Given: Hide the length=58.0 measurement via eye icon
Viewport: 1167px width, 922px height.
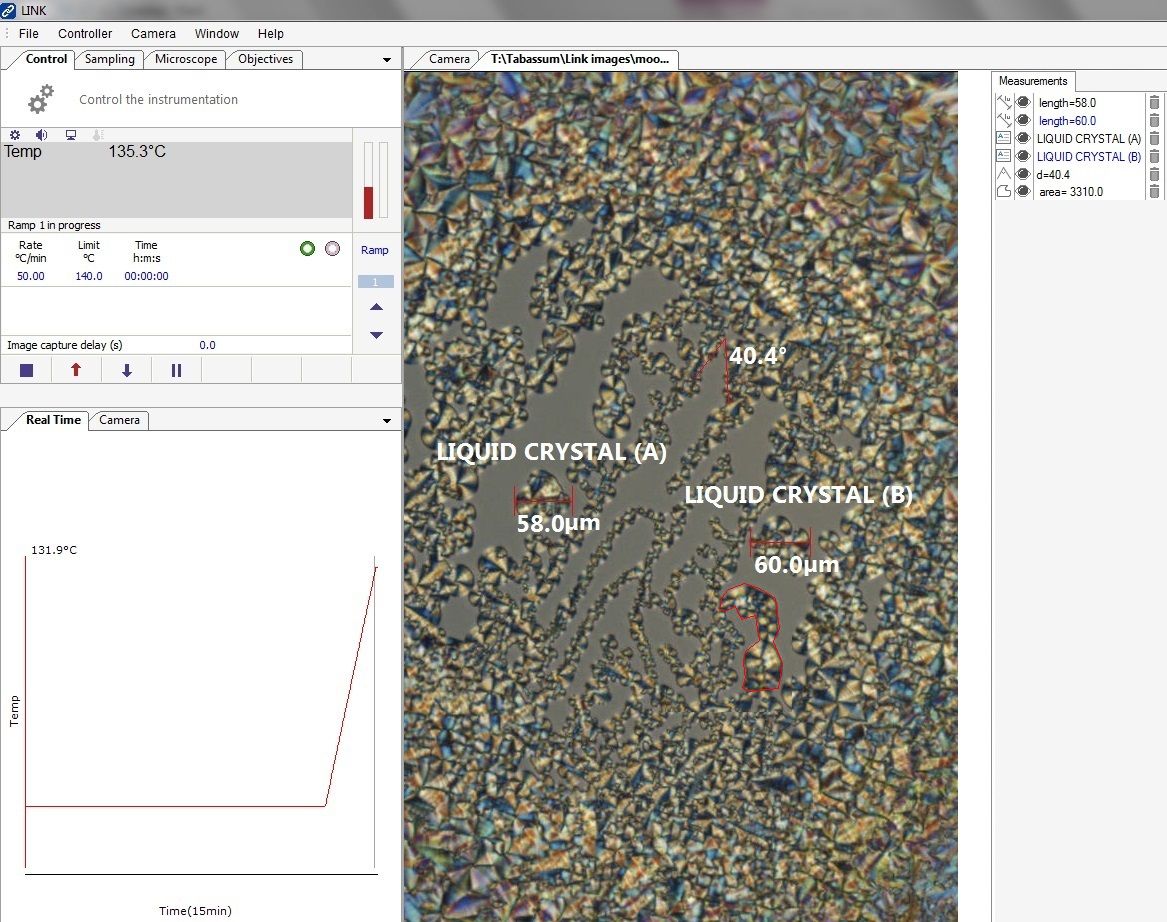Looking at the screenshot, I should pos(1023,102).
